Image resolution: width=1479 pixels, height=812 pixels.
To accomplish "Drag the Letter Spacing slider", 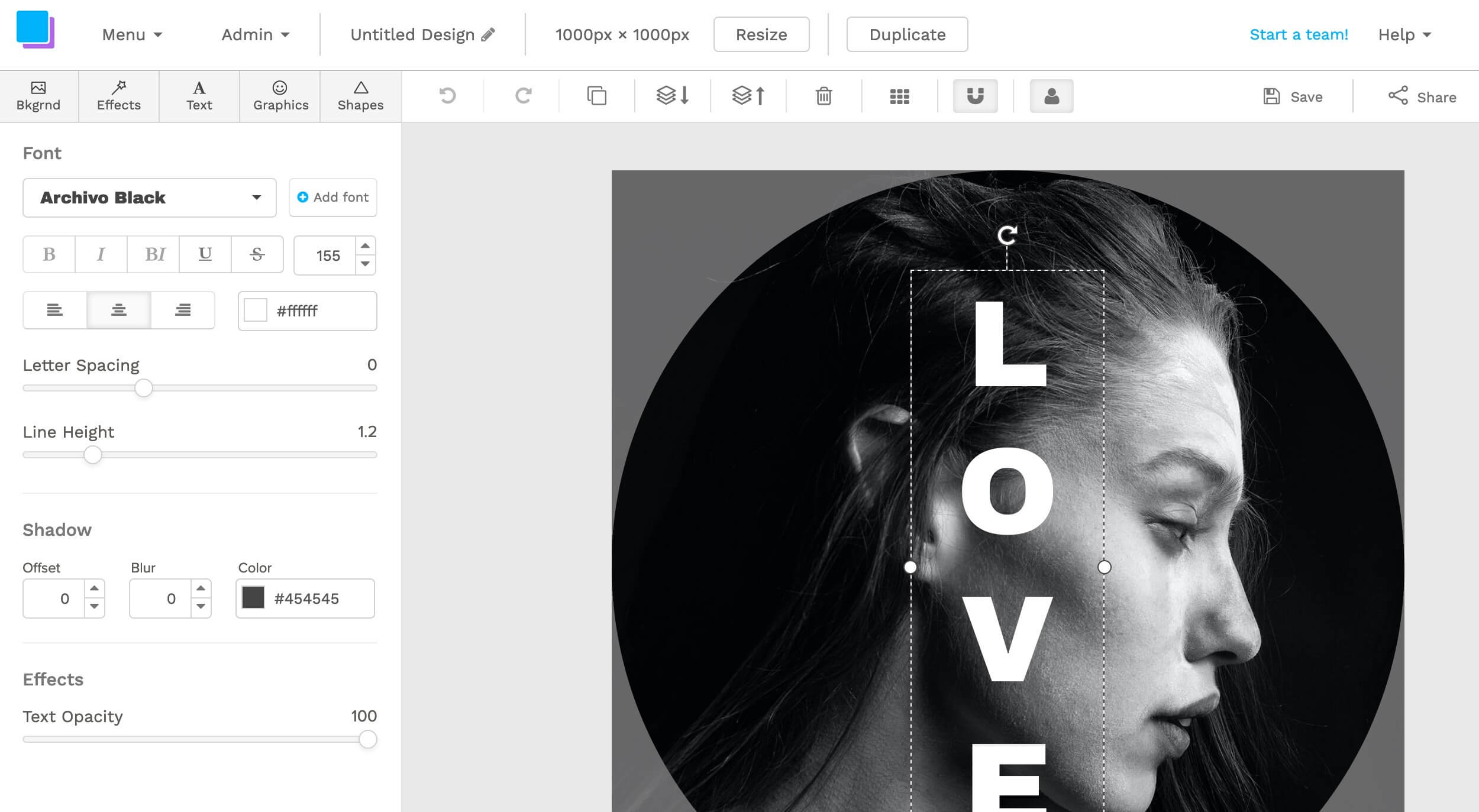I will tap(141, 388).
